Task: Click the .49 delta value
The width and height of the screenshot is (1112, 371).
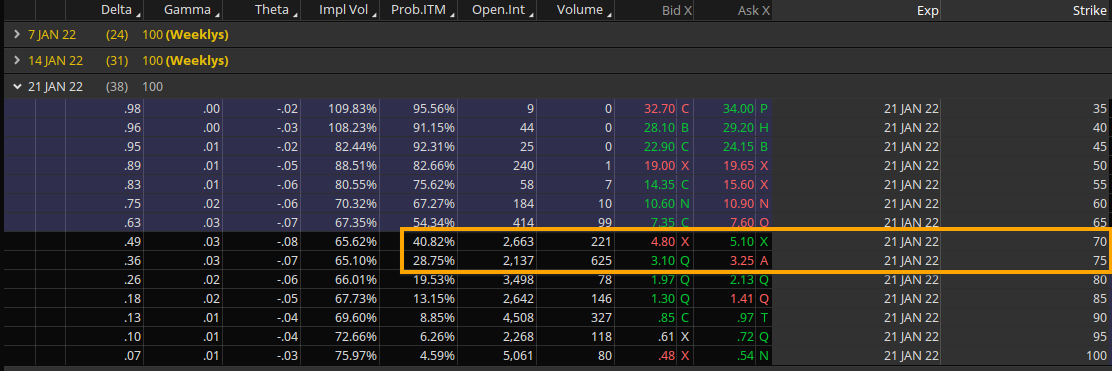Action: (x=132, y=242)
